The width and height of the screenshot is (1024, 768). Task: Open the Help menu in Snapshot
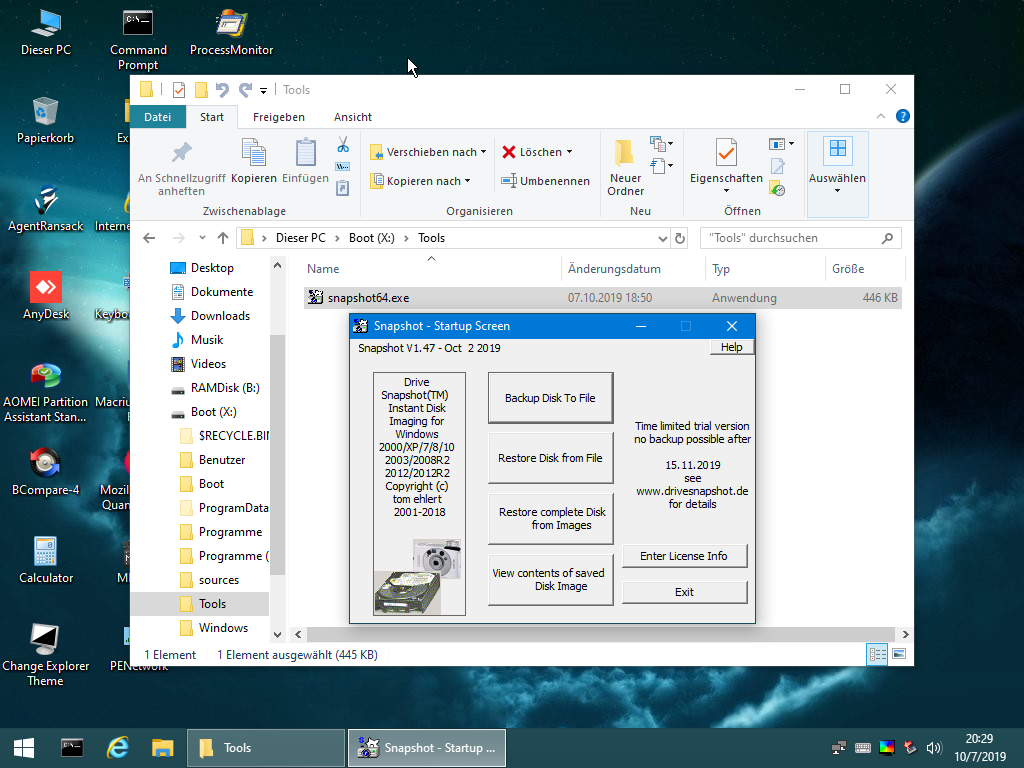(x=731, y=347)
